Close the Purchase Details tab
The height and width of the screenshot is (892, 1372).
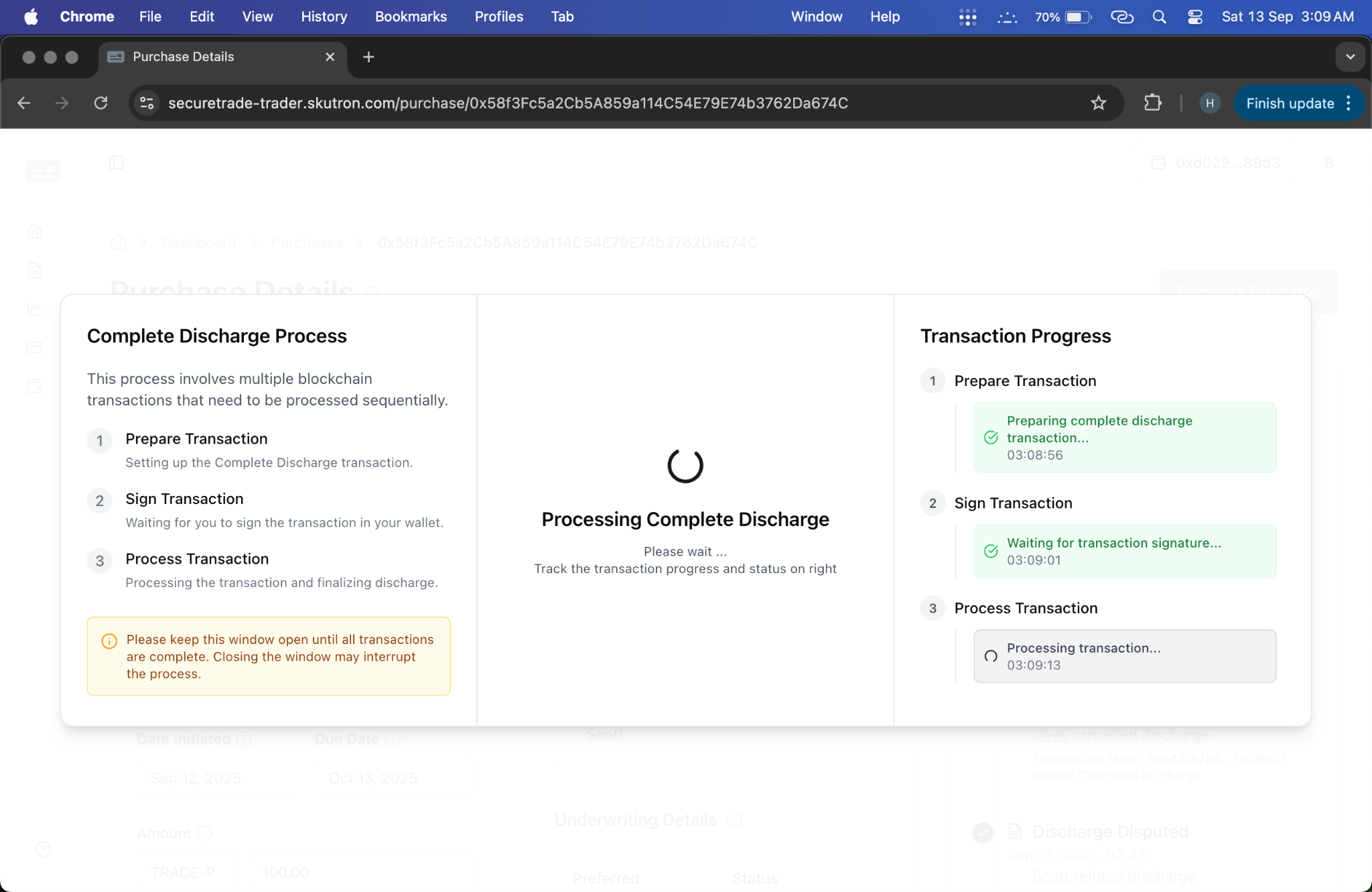coord(330,57)
